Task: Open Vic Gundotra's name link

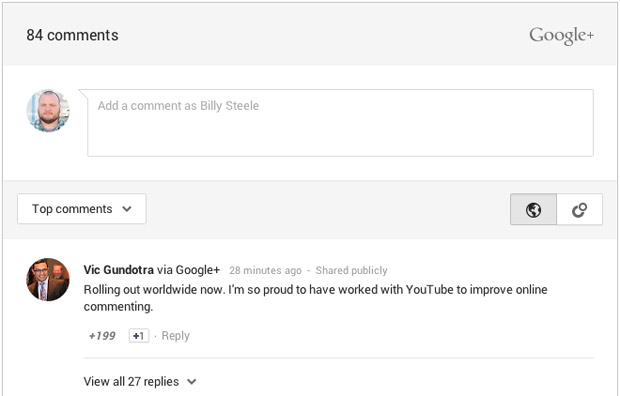Action: pyautogui.click(x=119, y=270)
